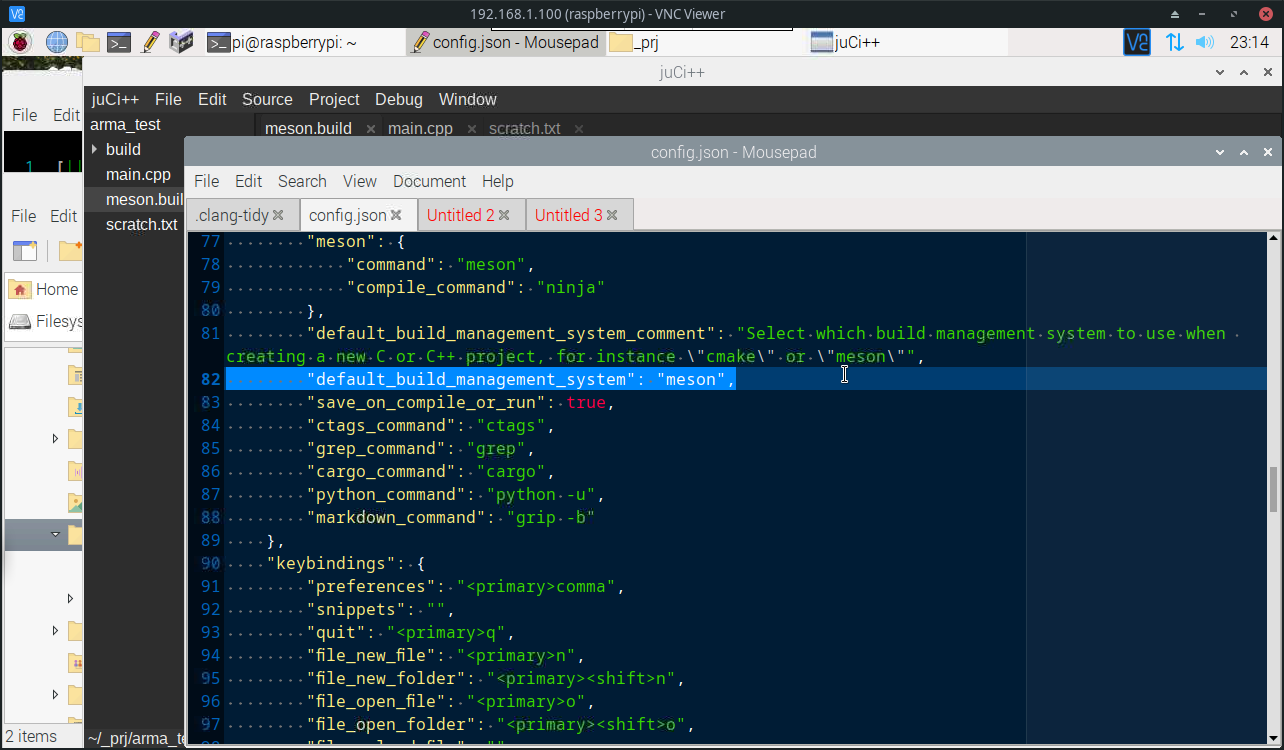Open the volume speaker tray icon

(1204, 42)
